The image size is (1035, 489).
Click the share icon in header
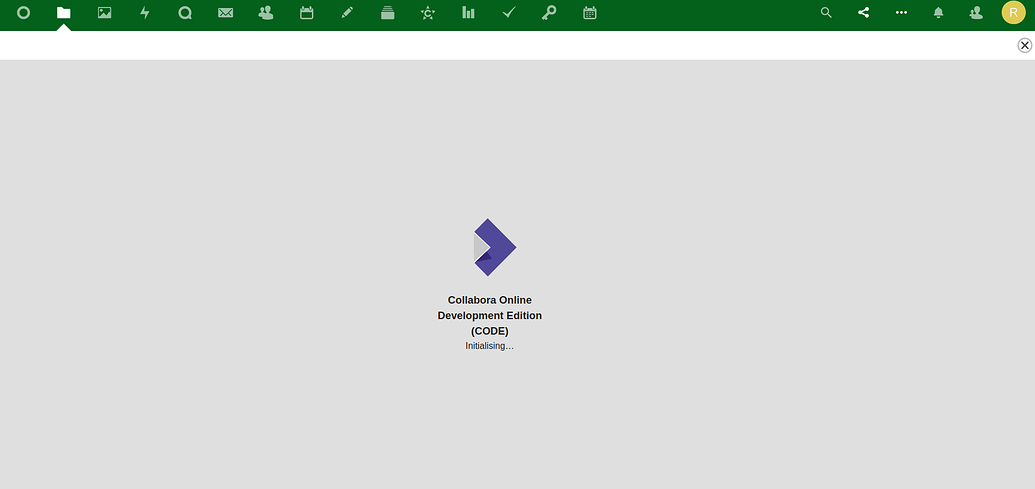pyautogui.click(x=863, y=13)
